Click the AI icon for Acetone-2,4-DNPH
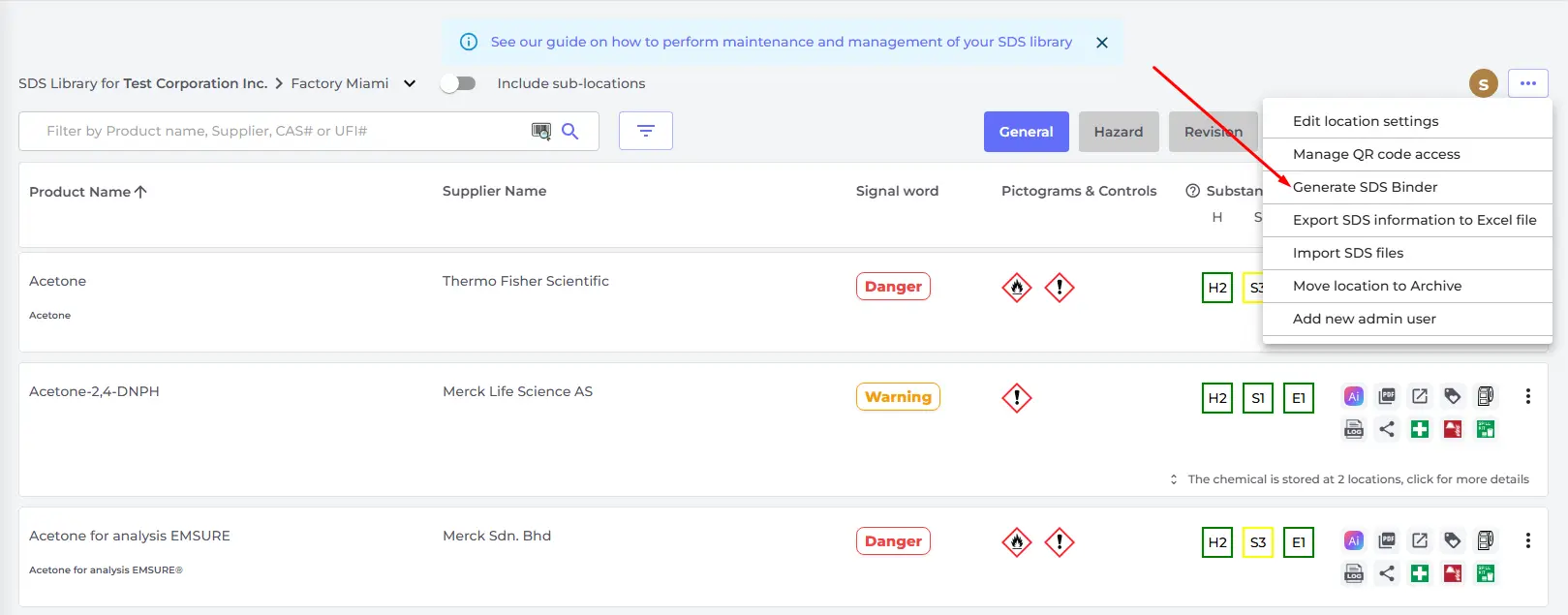 pyautogui.click(x=1354, y=396)
